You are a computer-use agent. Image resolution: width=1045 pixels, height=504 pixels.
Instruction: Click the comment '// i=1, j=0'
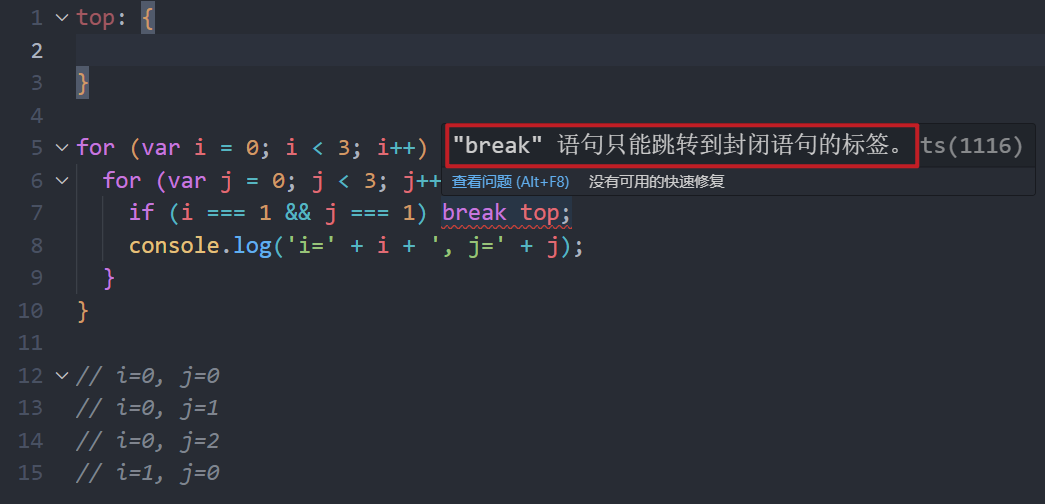click(148, 474)
